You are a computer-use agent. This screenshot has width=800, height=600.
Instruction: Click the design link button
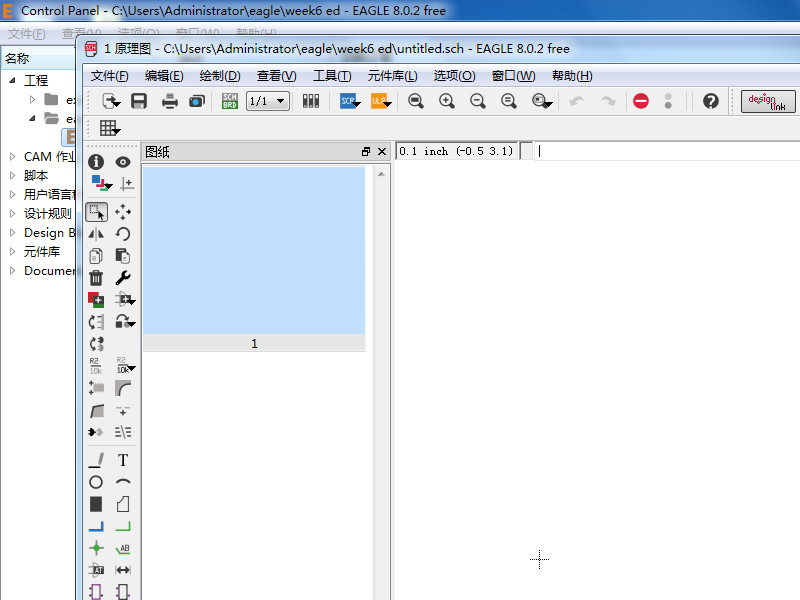[768, 102]
